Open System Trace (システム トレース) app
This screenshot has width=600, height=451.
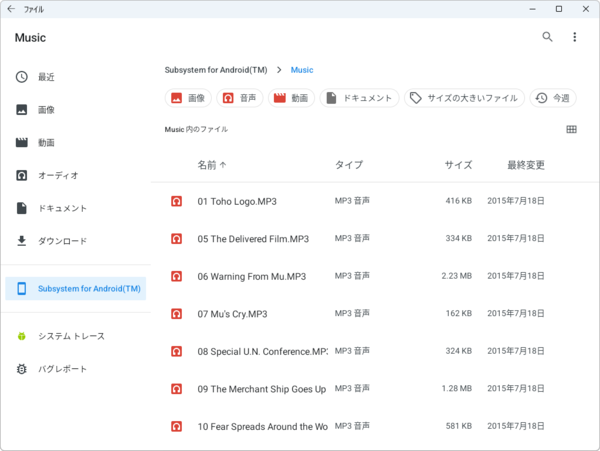pos(70,336)
